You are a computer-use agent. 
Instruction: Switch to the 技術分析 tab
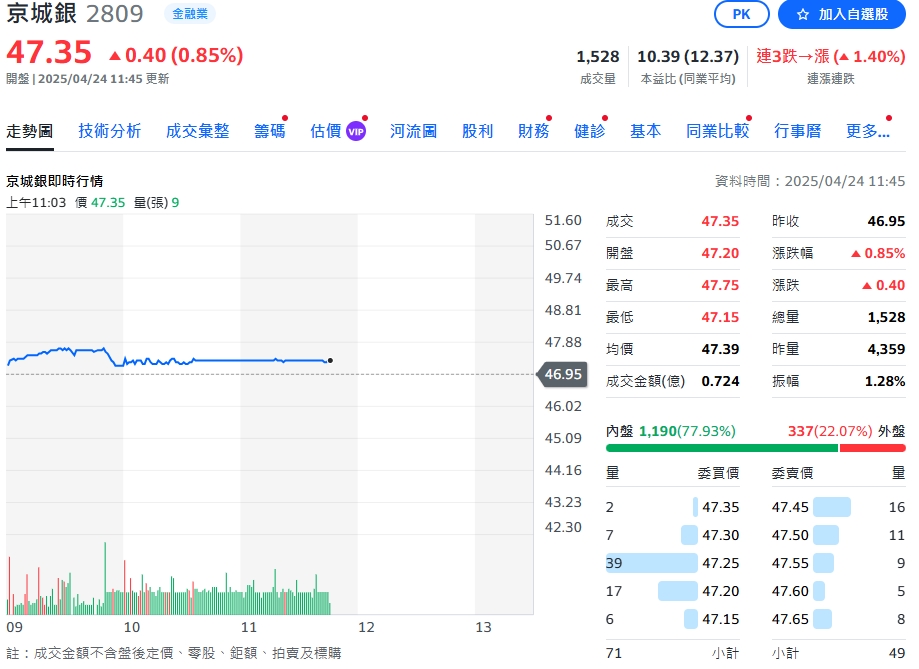tap(109, 131)
